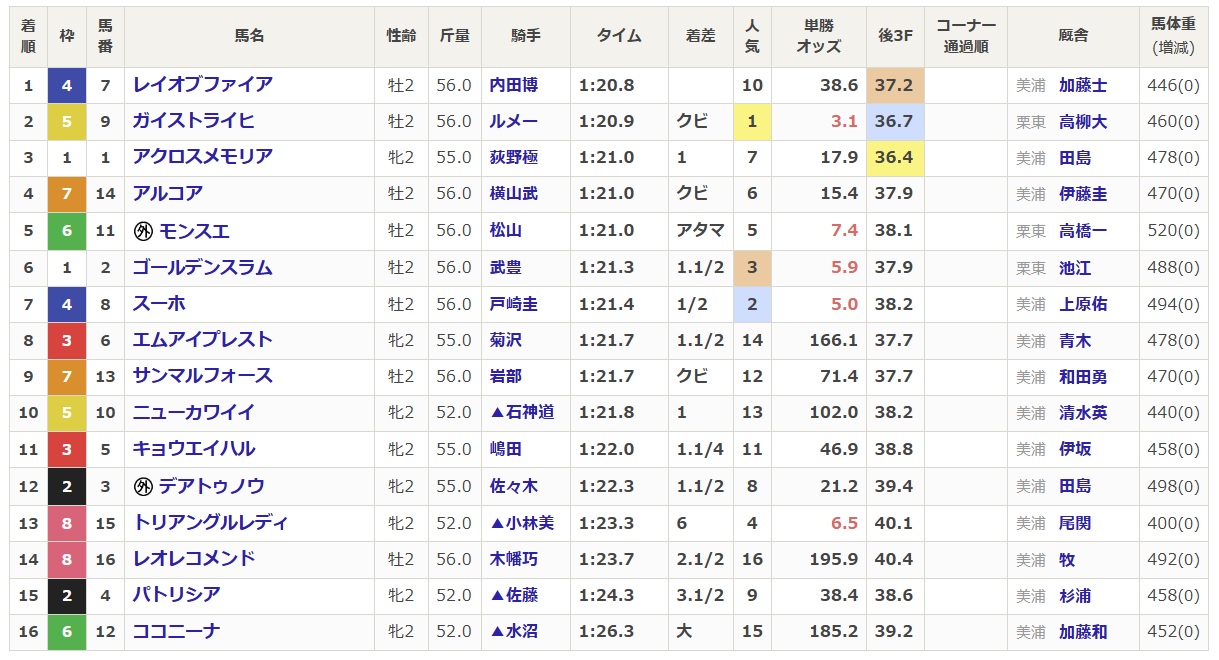Click the 後3F column header
Image resolution: width=1219 pixels, height=660 pixels.
pos(893,36)
